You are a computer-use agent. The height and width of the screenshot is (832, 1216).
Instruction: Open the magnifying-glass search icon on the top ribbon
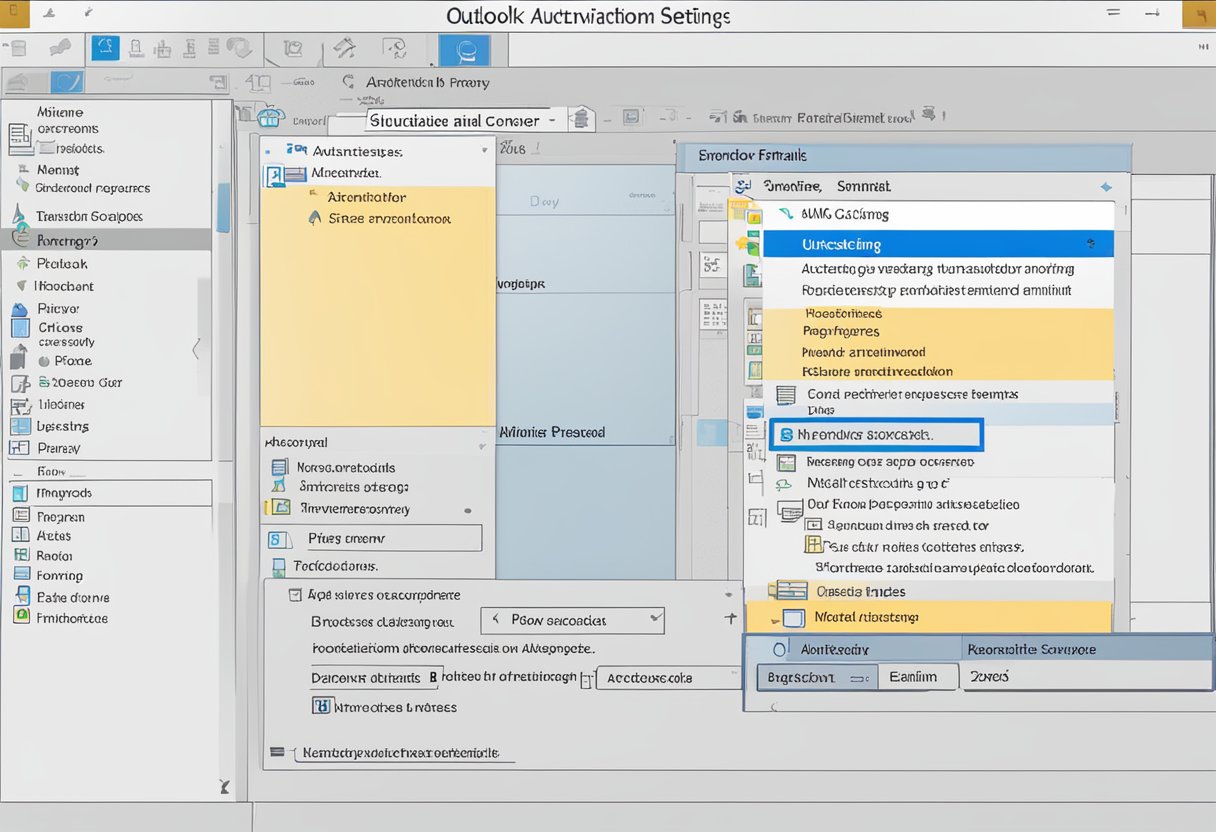(x=466, y=50)
